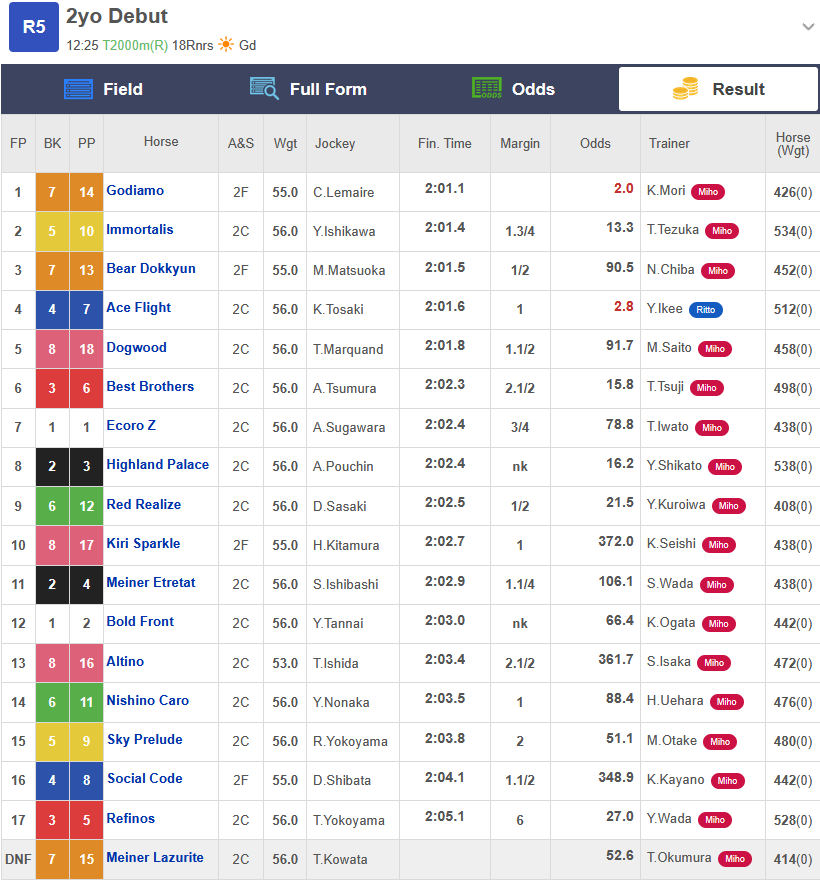The image size is (820, 881).
Task: Open Bear Dokkyun horse link
Action: click(151, 269)
